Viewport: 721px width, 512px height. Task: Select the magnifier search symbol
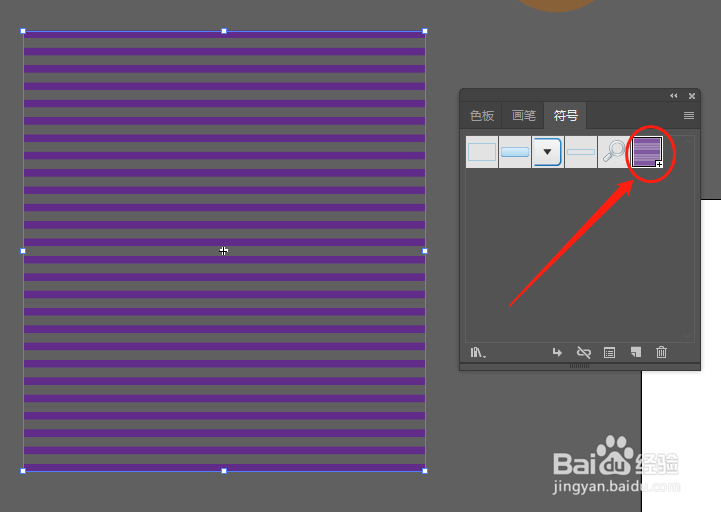(x=614, y=152)
